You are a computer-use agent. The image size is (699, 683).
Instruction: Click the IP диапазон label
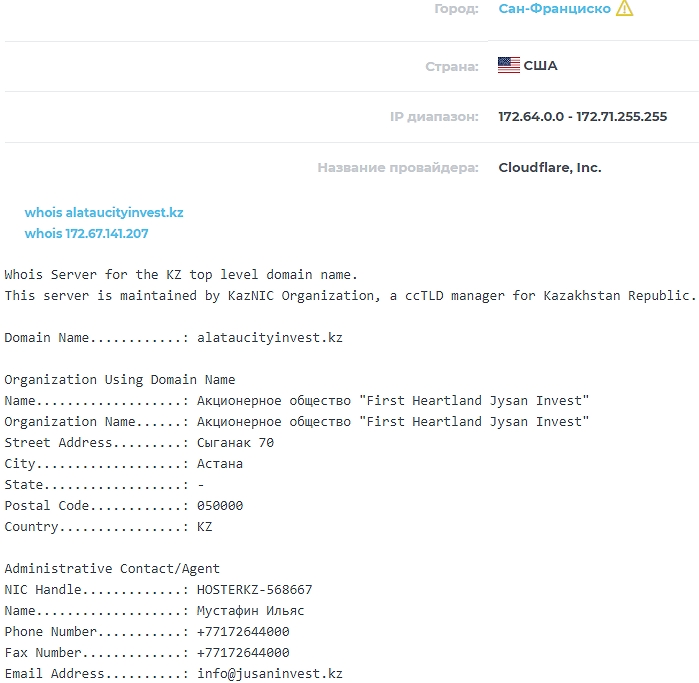[434, 117]
